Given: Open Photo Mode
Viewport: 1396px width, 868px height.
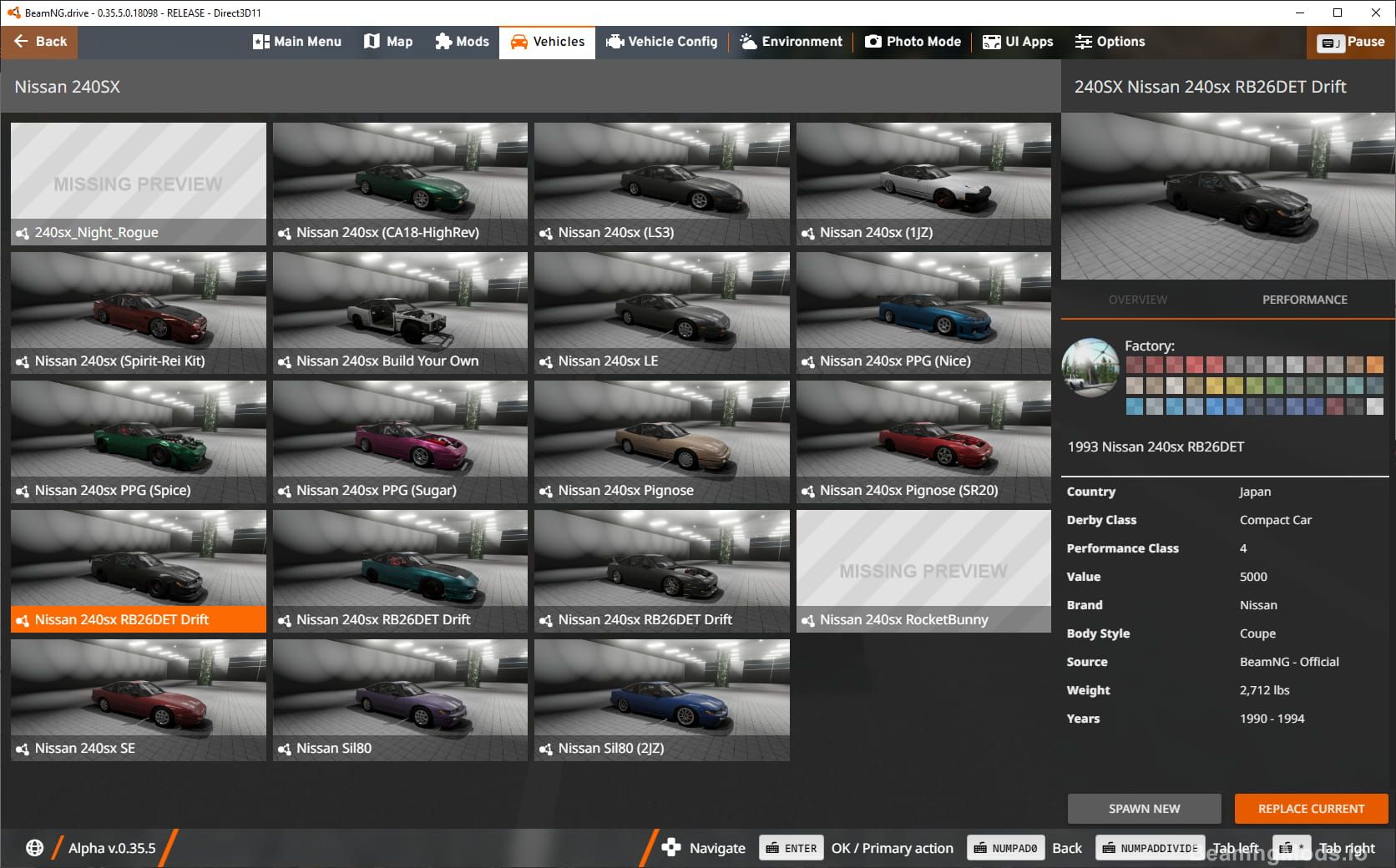Looking at the screenshot, I should pyautogui.click(x=913, y=42).
